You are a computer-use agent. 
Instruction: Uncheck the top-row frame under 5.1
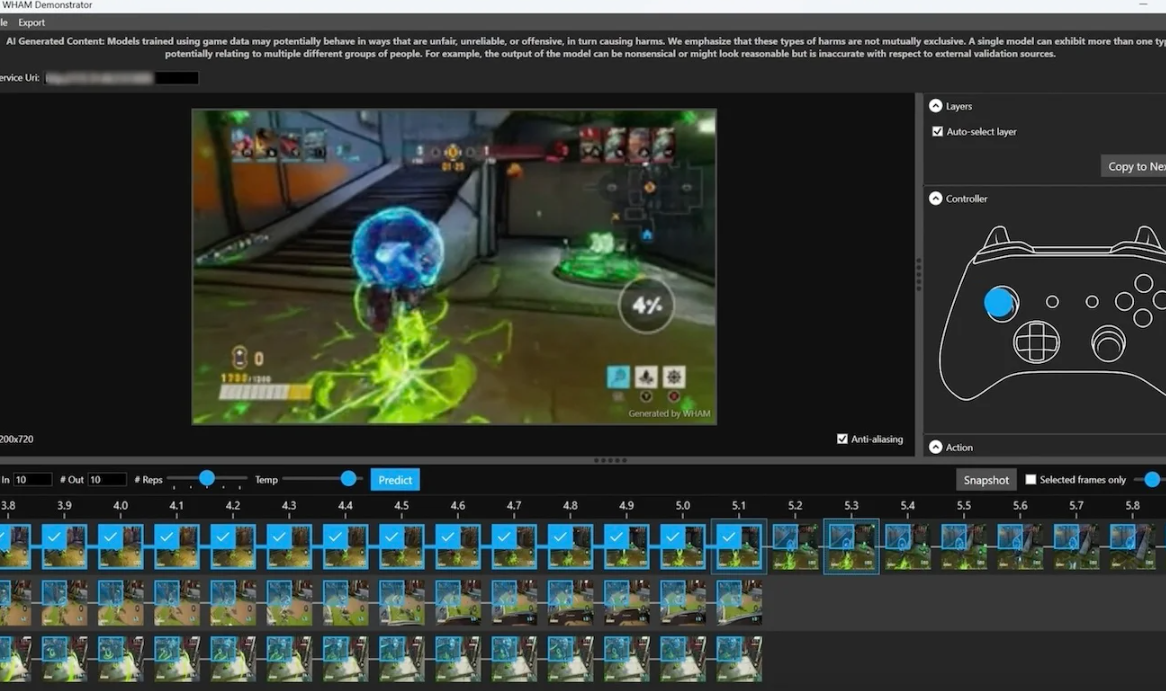click(729, 536)
